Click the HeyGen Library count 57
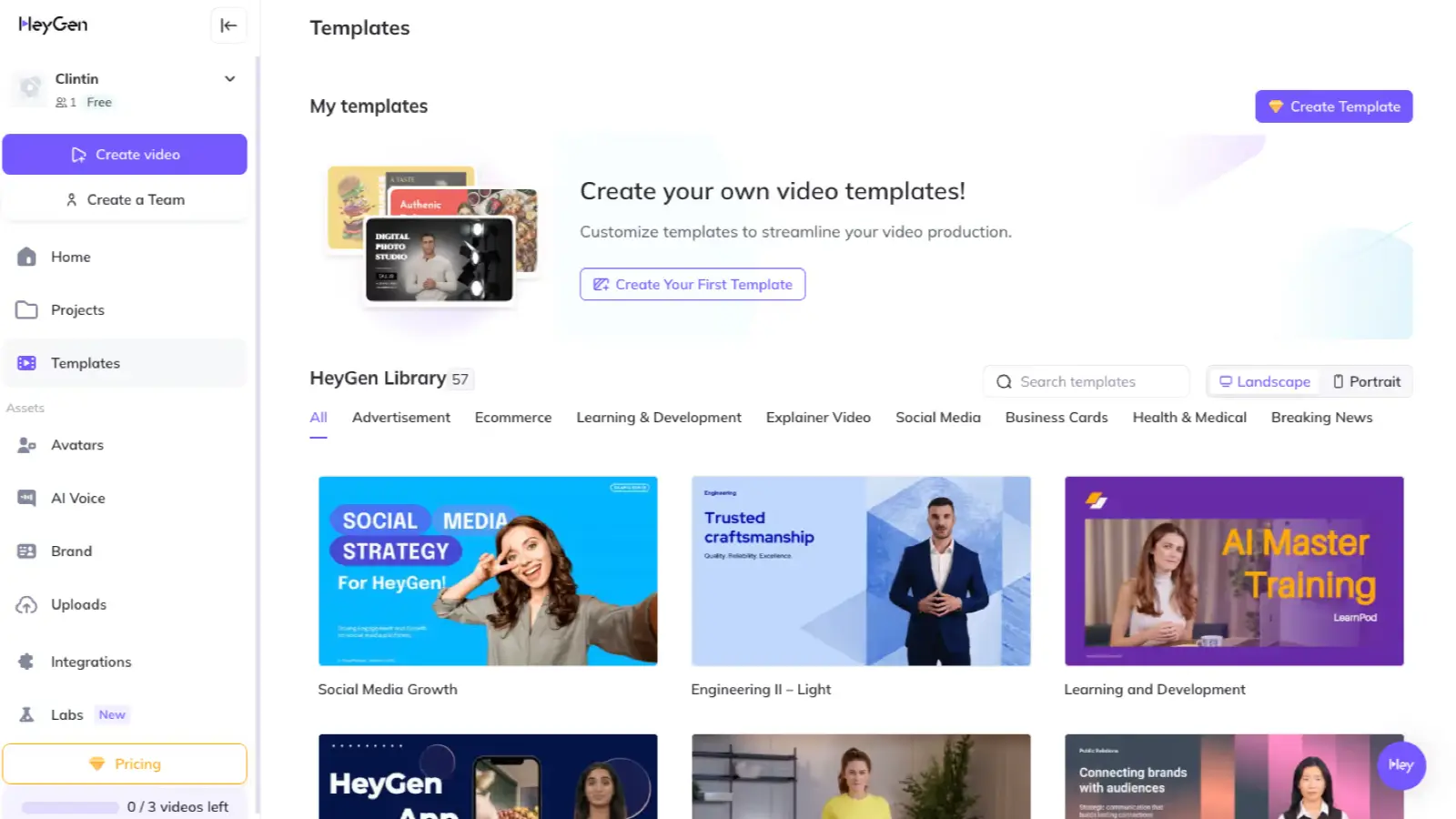The image size is (1456, 819). click(x=460, y=379)
